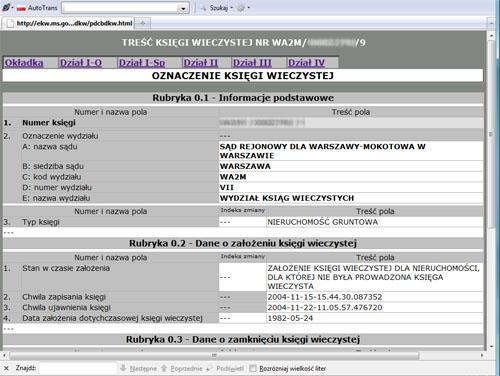Click the AutoTrans toolbar logo icon
The width and height of the screenshot is (500, 376).
point(6,7)
